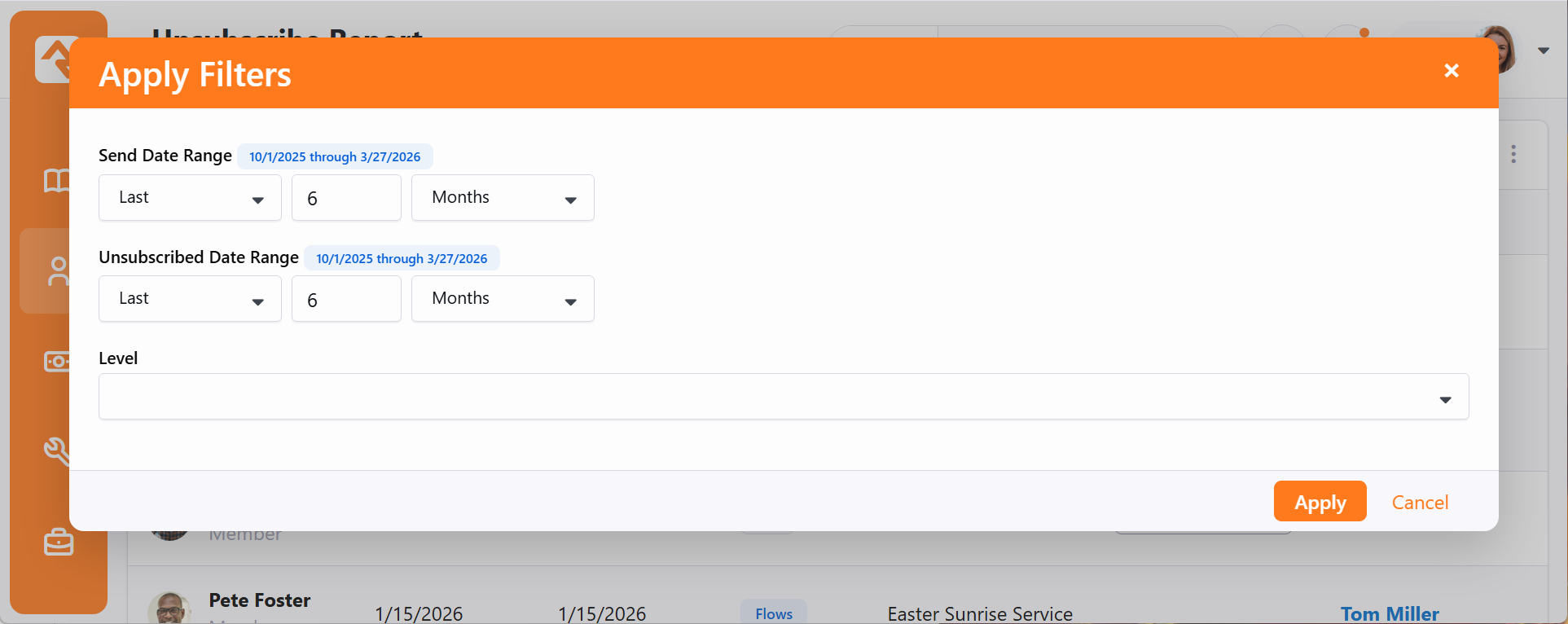The height and width of the screenshot is (624, 1568).
Task: Expand the Level dropdown
Action: [x=783, y=397]
